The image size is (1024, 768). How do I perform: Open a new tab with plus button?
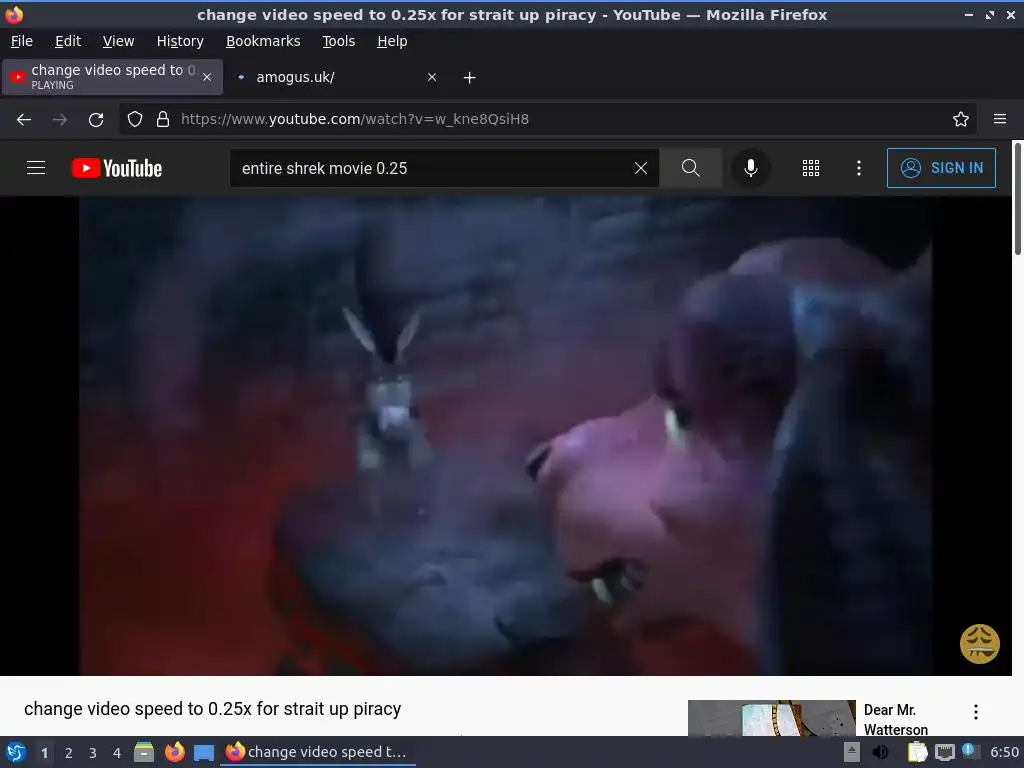[x=469, y=78]
